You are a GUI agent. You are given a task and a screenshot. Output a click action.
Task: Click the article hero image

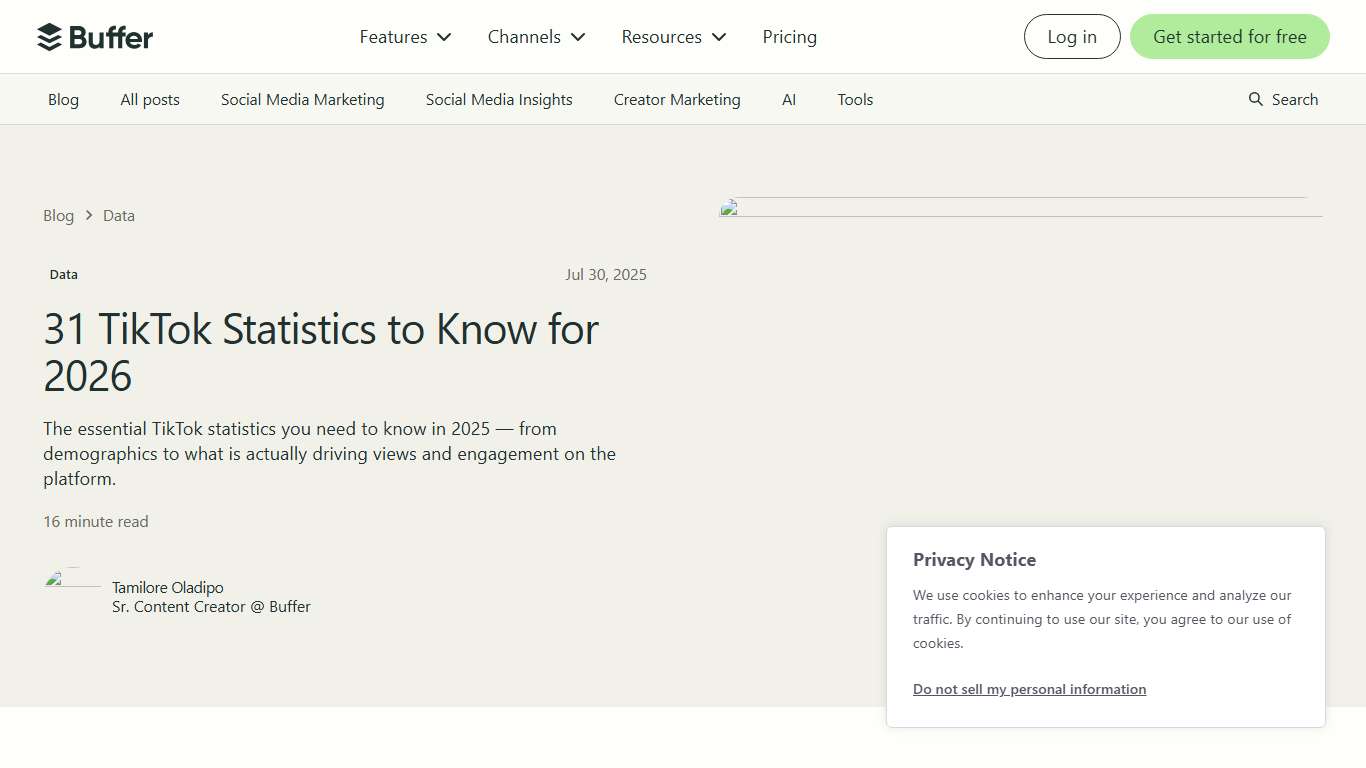[x=1020, y=208]
